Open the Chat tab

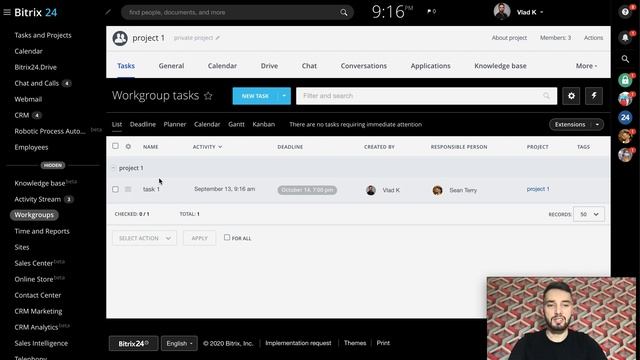pyautogui.click(x=309, y=66)
